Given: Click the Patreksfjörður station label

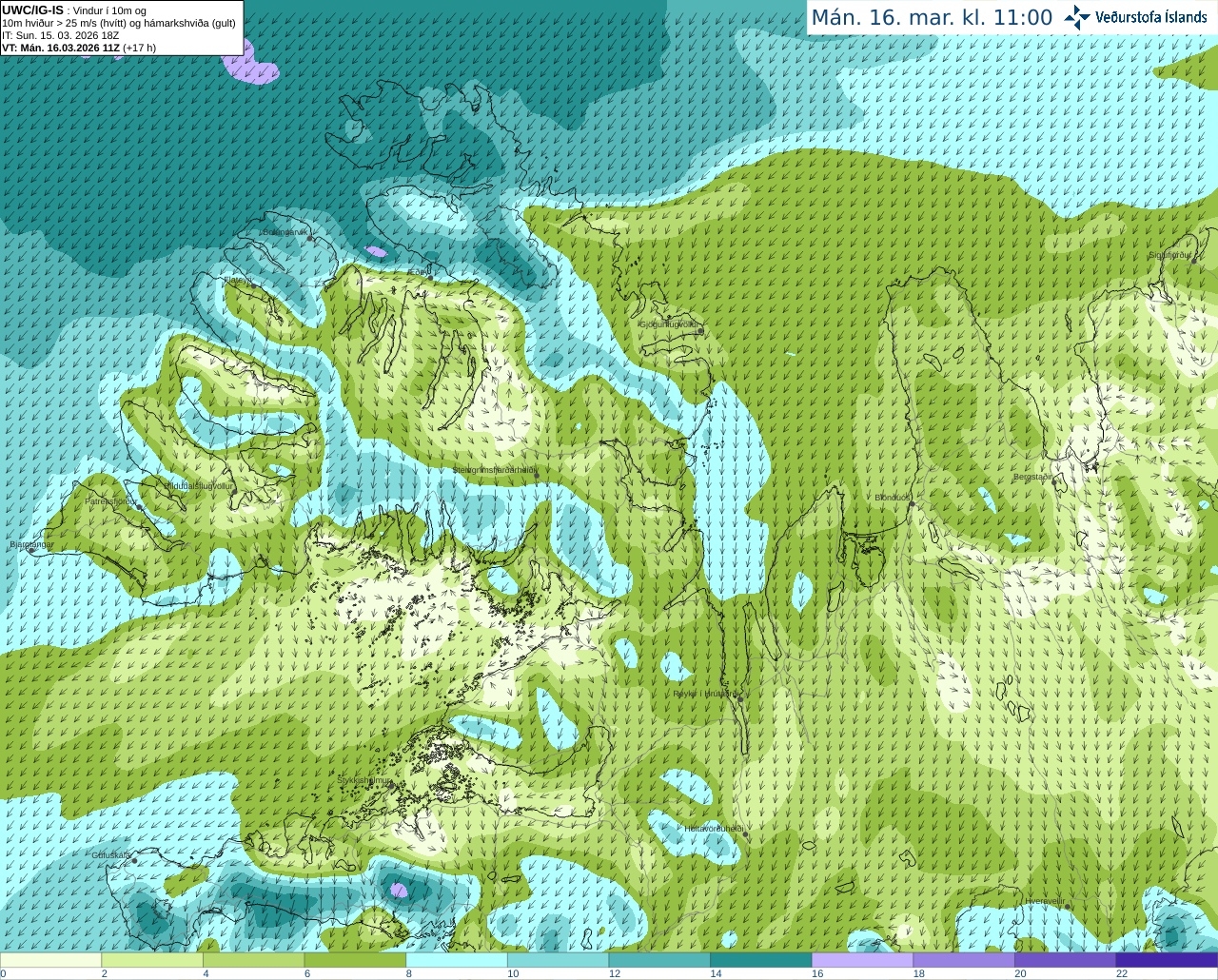Looking at the screenshot, I should tap(110, 501).
